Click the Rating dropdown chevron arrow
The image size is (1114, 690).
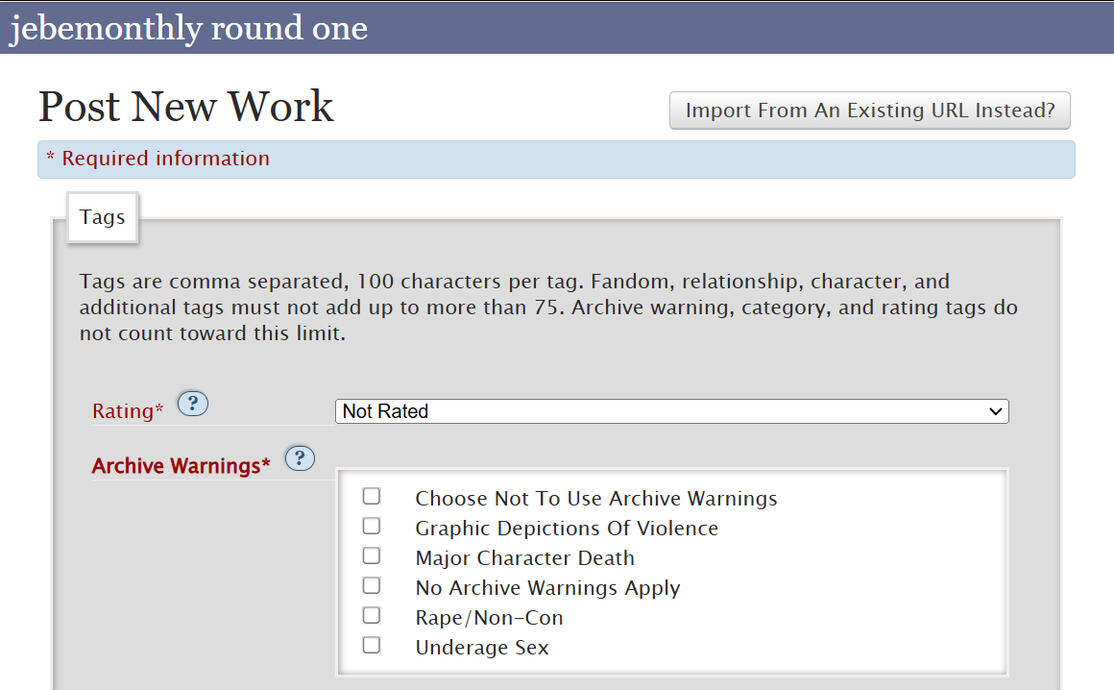[994, 411]
